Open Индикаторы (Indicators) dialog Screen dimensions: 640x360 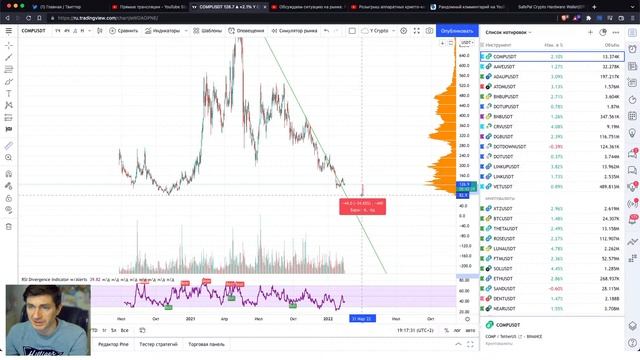[162, 31]
